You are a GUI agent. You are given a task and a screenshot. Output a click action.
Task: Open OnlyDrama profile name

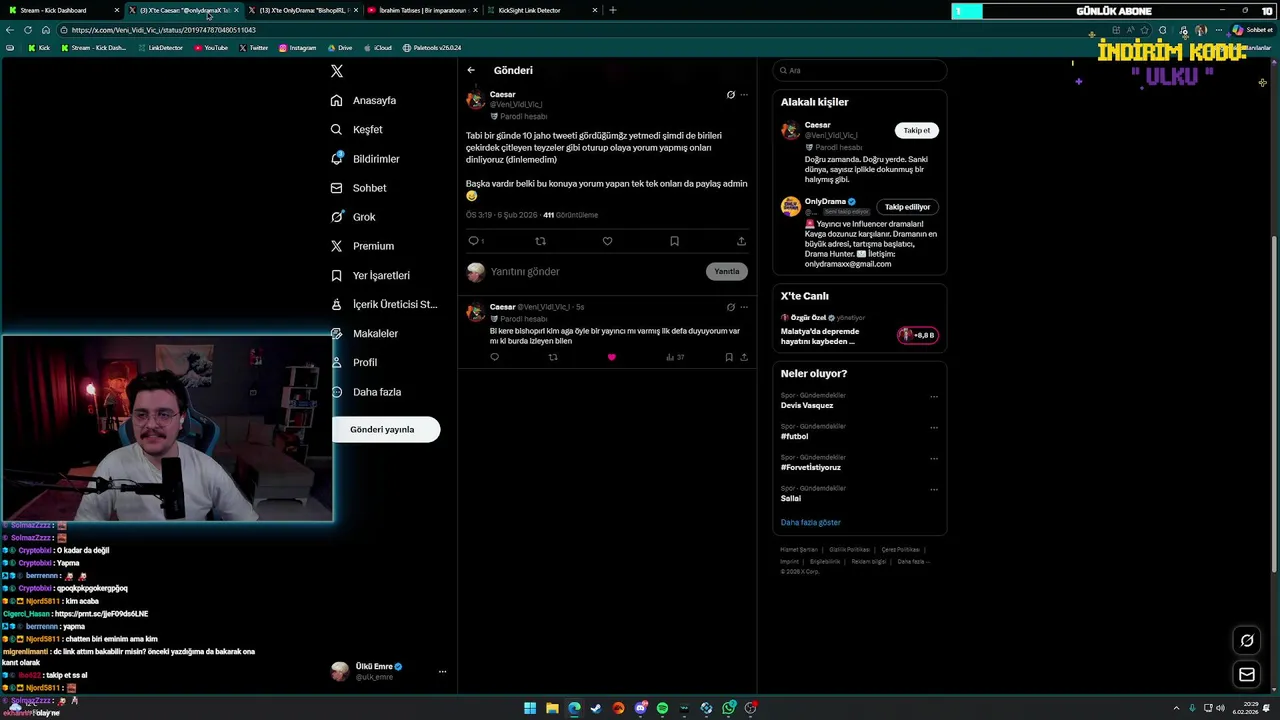pyautogui.click(x=825, y=202)
